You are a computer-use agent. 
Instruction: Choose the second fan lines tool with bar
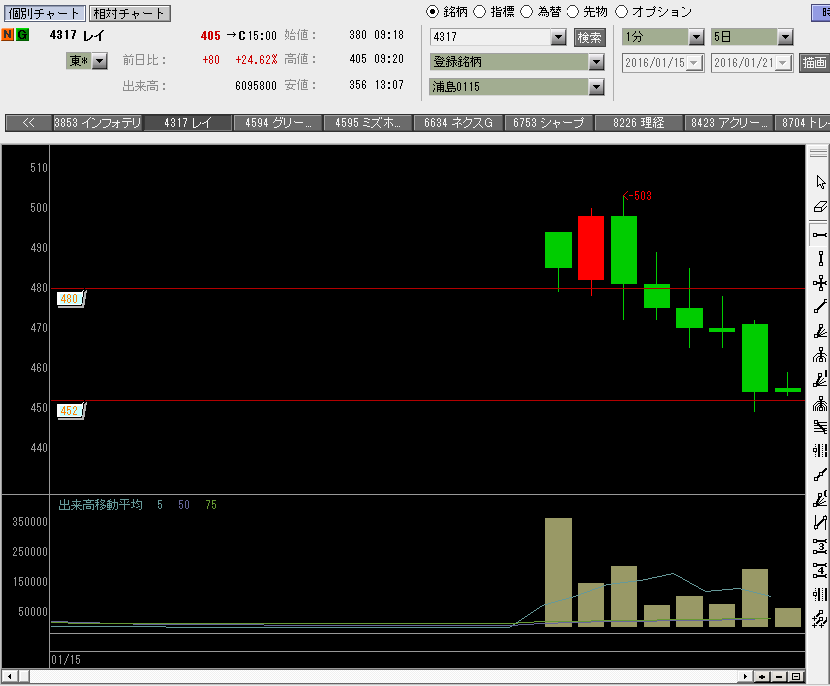click(820, 380)
